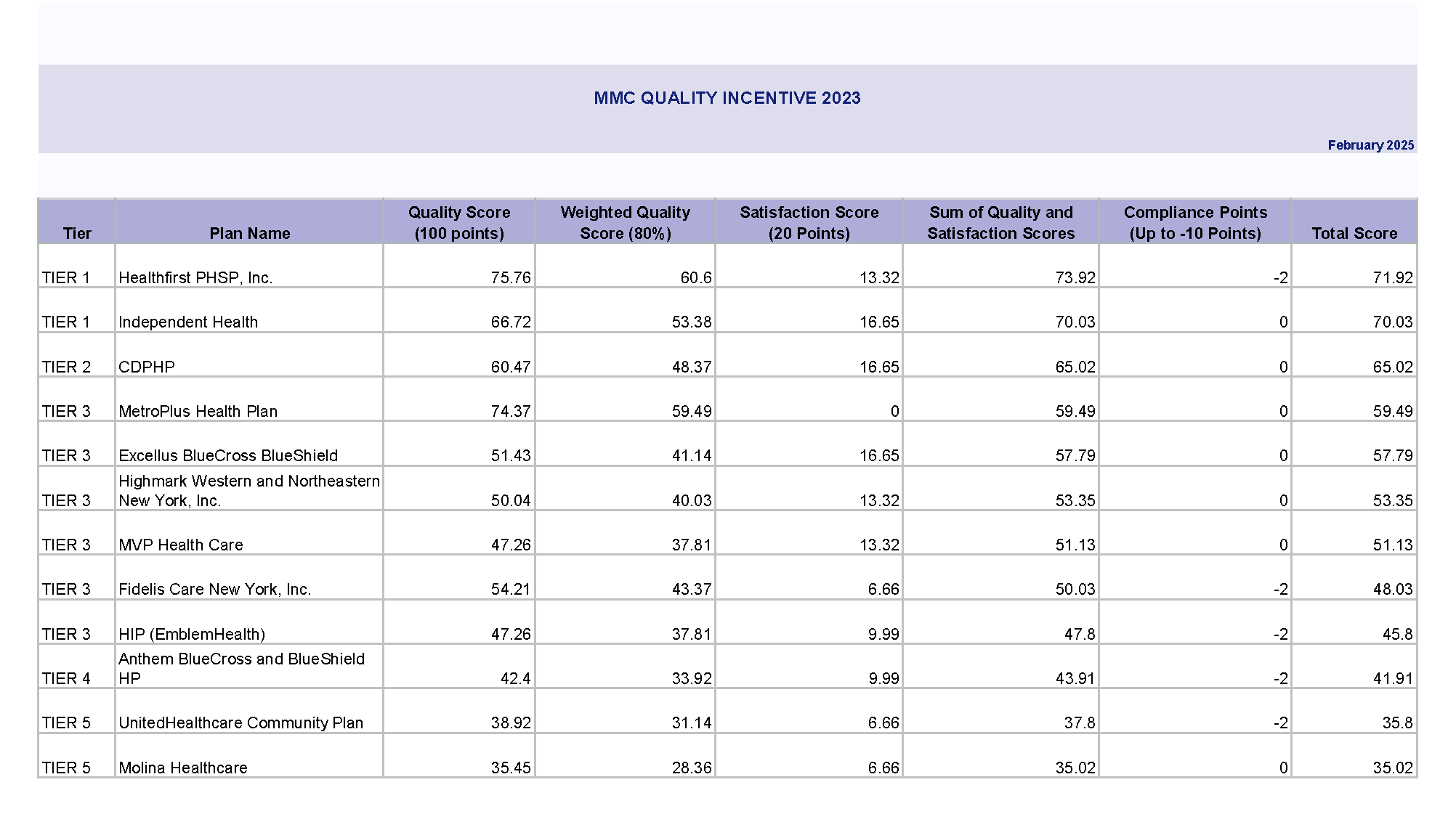The height and width of the screenshot is (822, 1456).
Task: Click total score 41.91 for Anthem
Action: [1393, 678]
